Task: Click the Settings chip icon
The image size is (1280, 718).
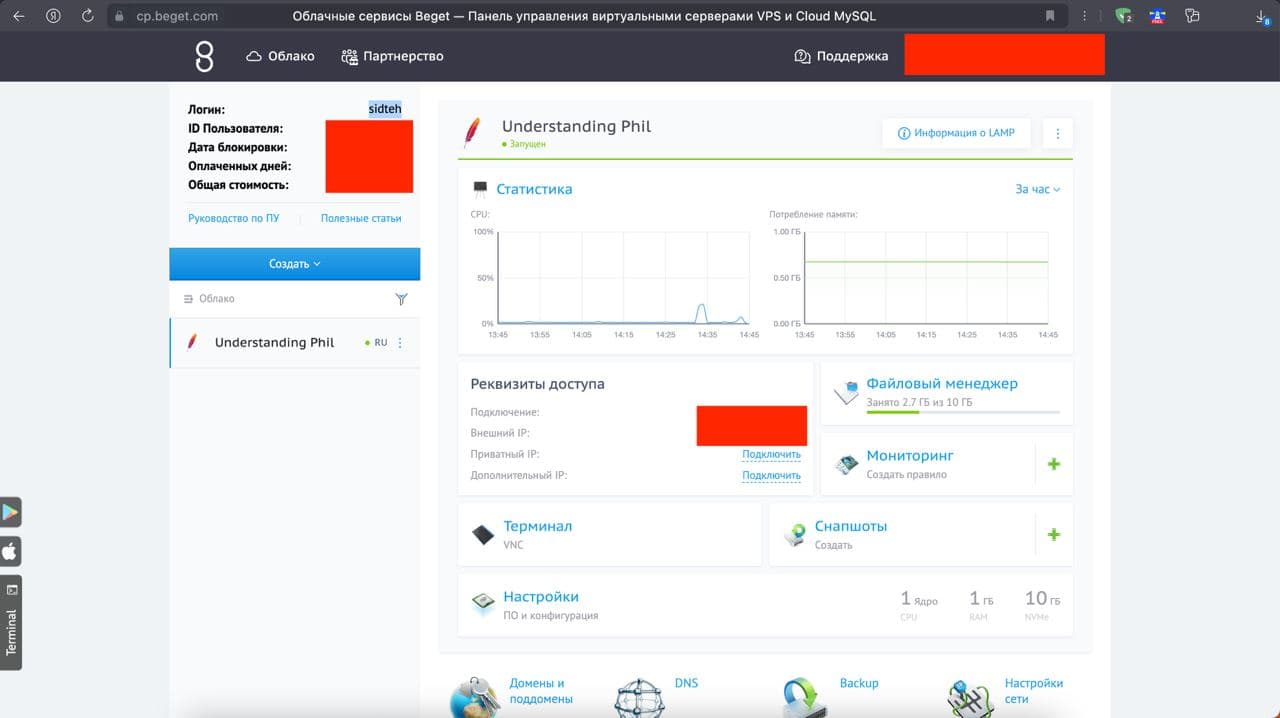Action: click(x=483, y=604)
